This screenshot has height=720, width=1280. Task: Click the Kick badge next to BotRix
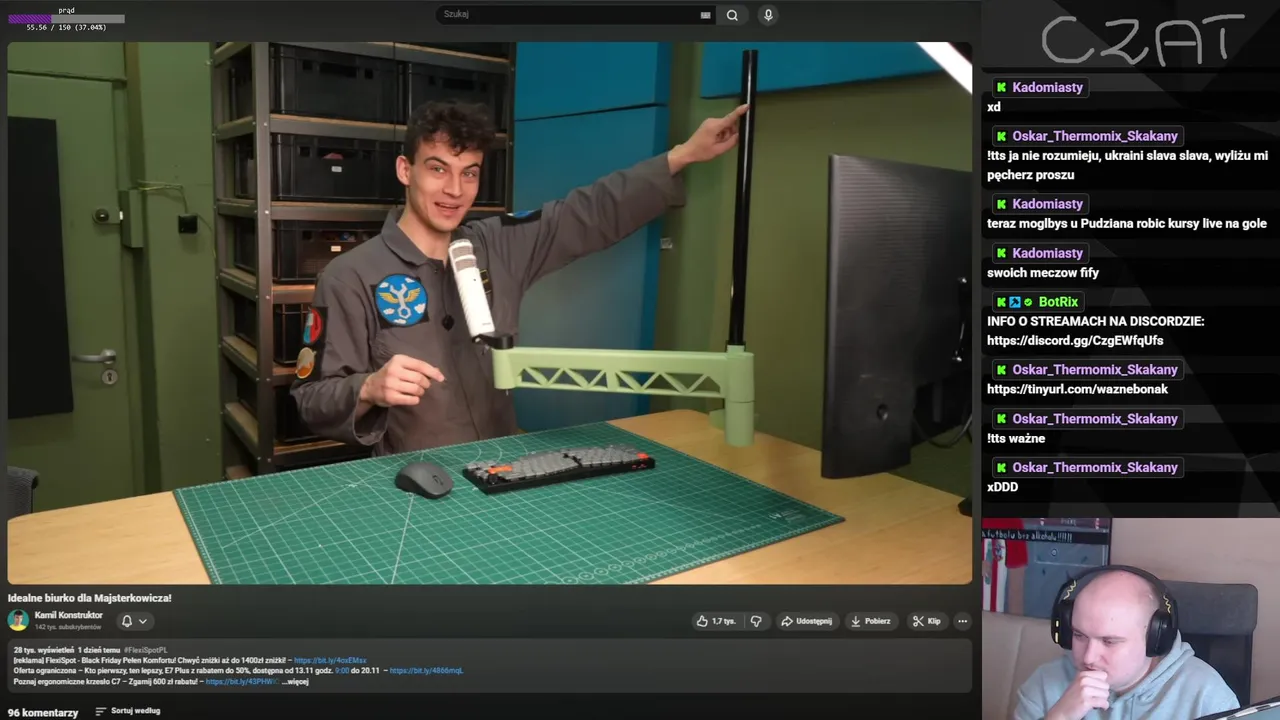tap(1001, 302)
